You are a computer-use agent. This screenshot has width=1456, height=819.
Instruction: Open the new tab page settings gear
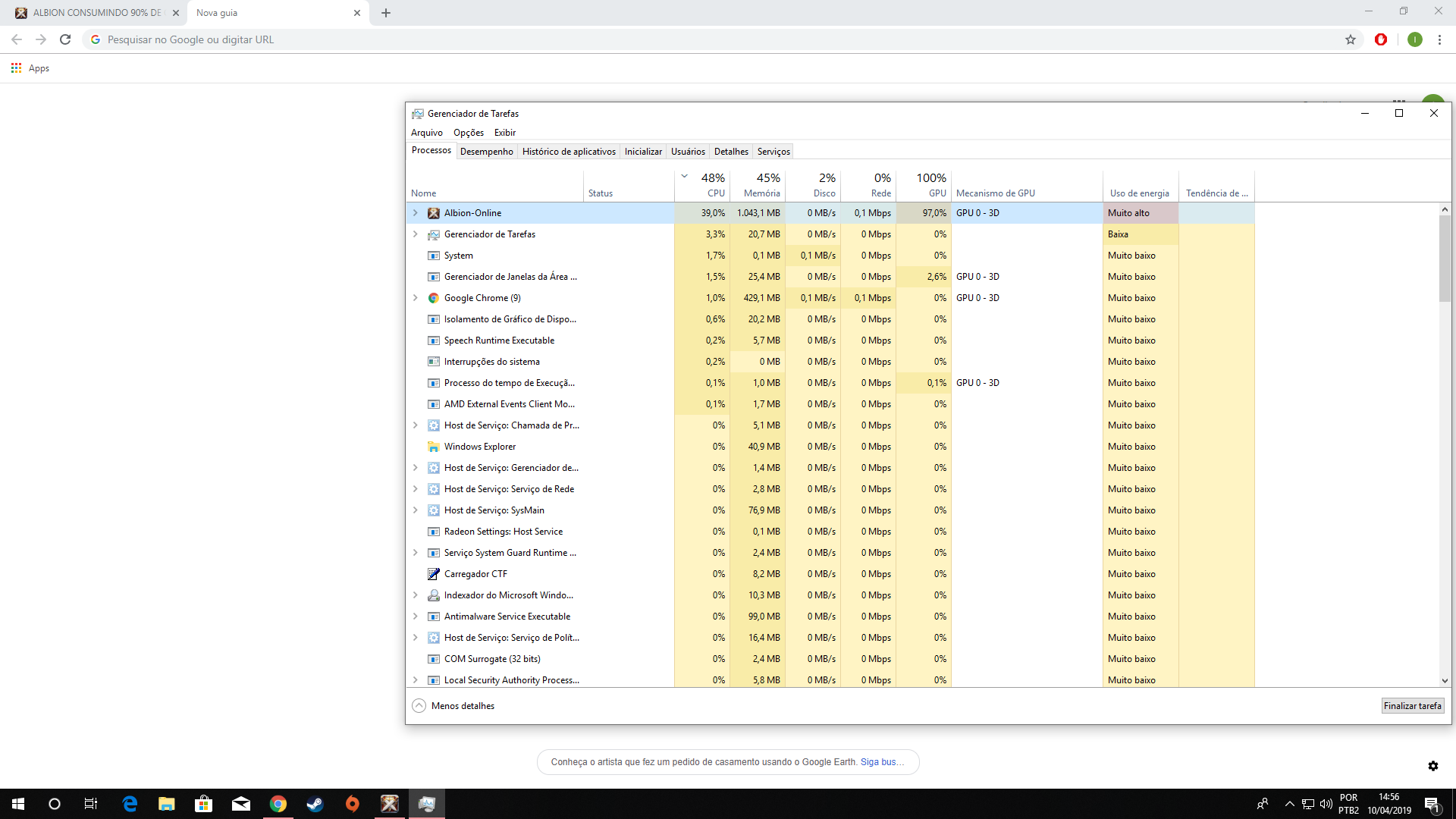[x=1433, y=766]
